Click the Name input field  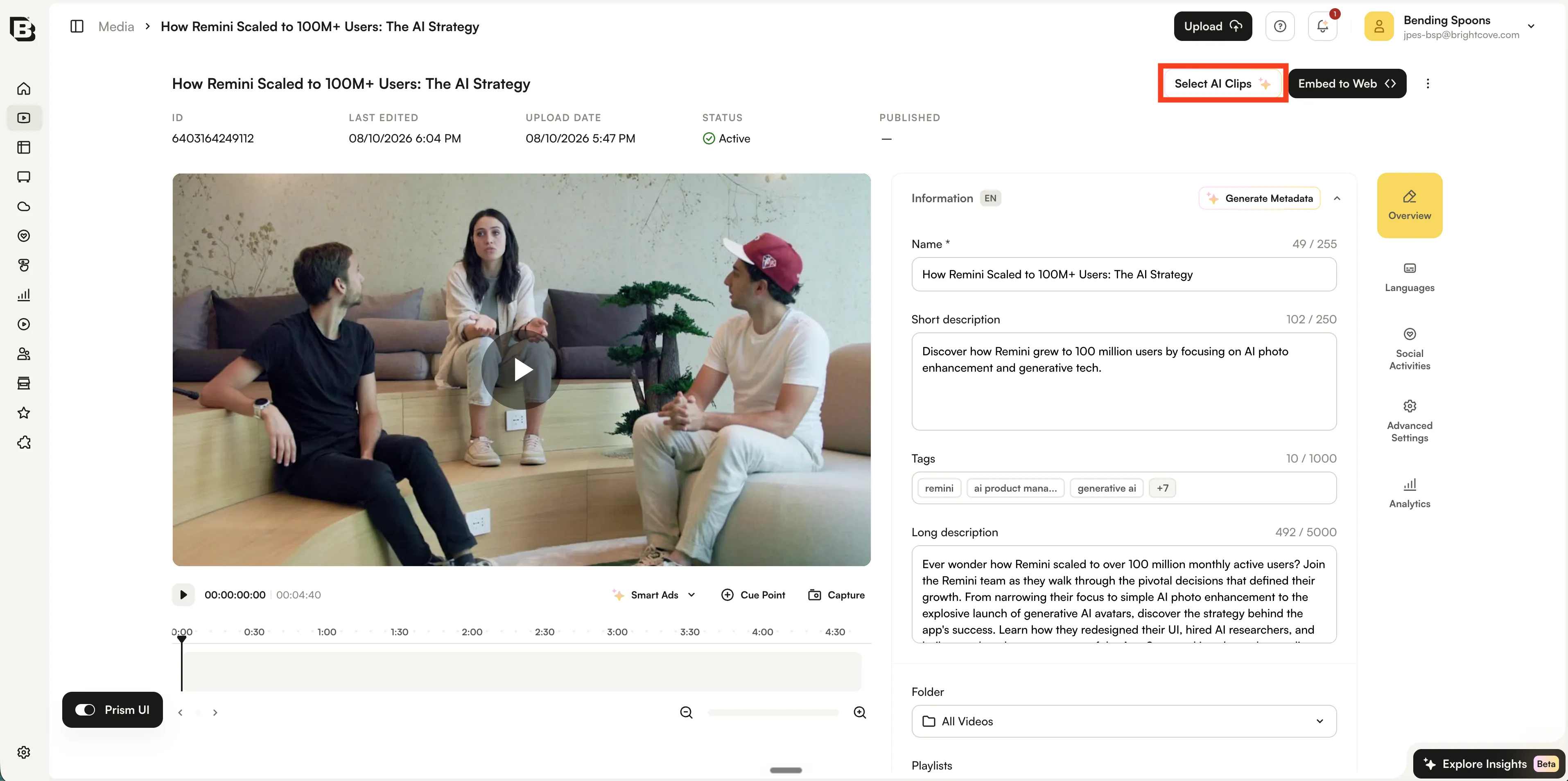coord(1124,275)
